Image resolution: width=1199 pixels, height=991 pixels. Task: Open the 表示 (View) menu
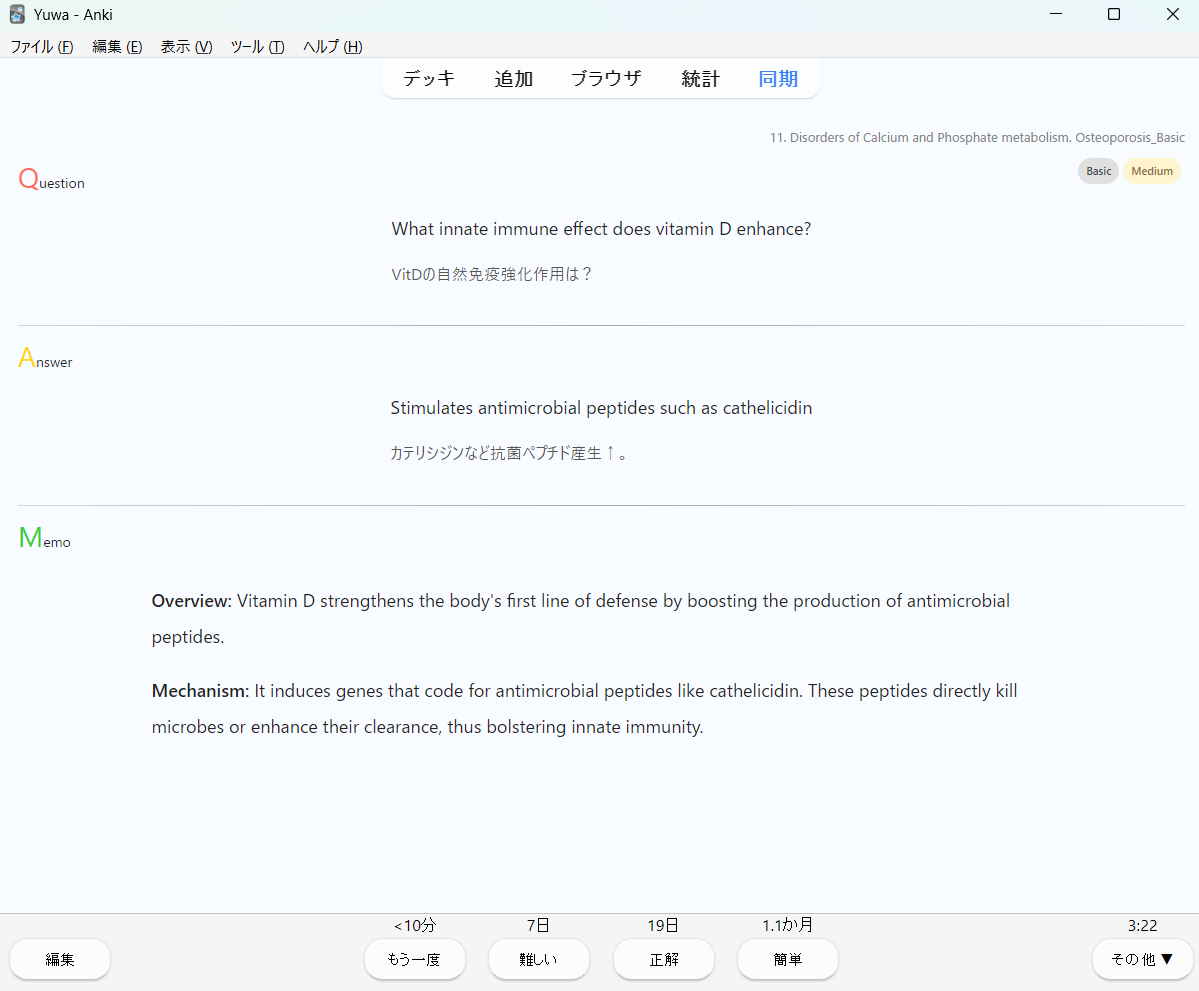tap(186, 47)
